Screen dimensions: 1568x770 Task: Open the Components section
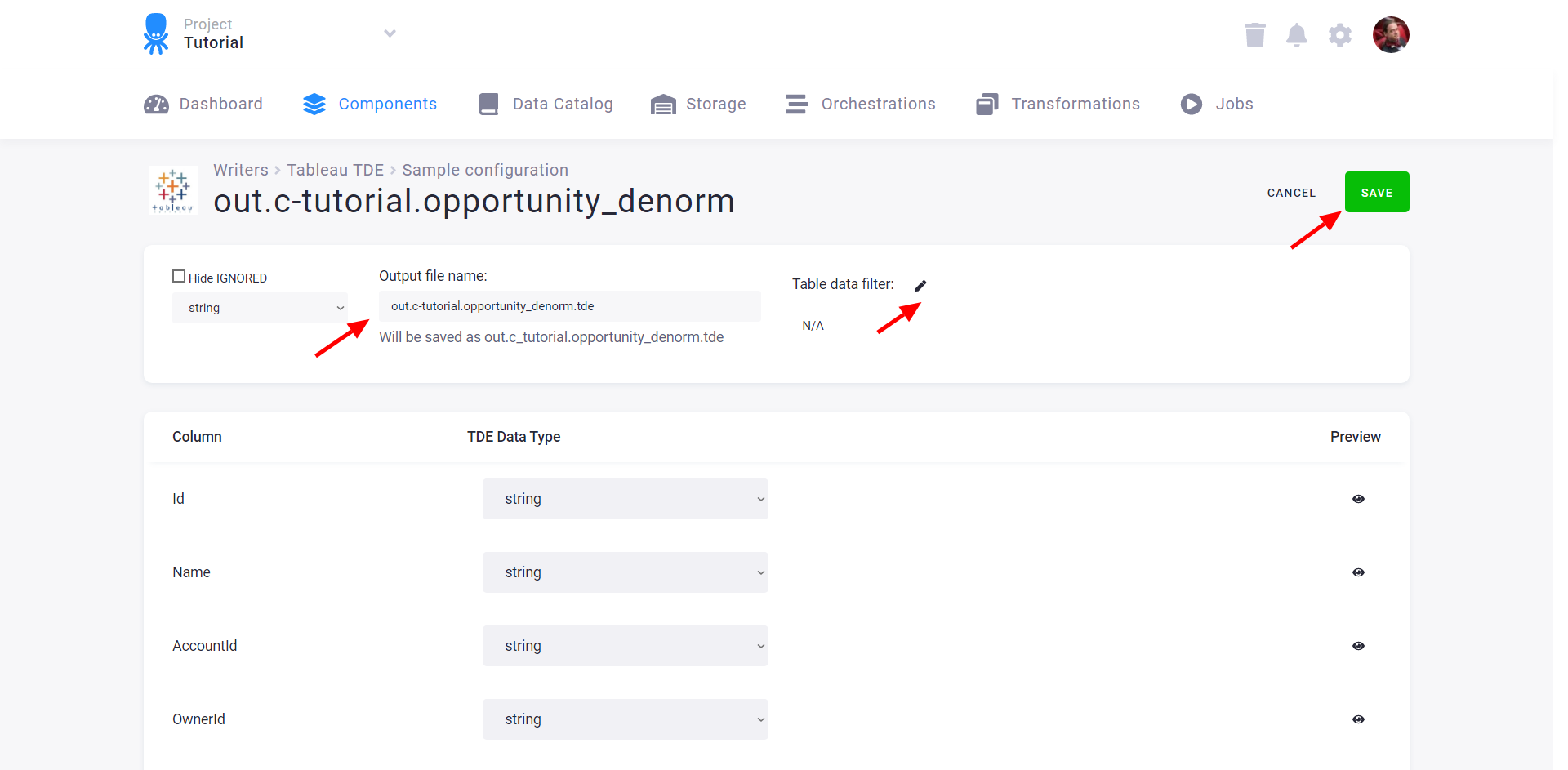tap(370, 105)
